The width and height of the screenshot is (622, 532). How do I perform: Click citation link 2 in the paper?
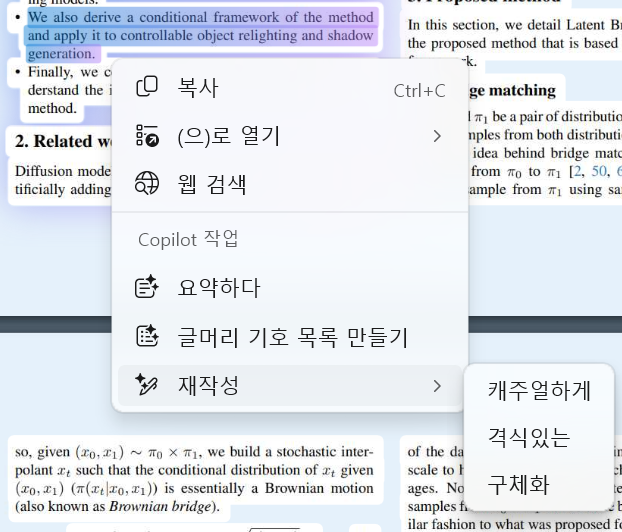click(x=577, y=171)
